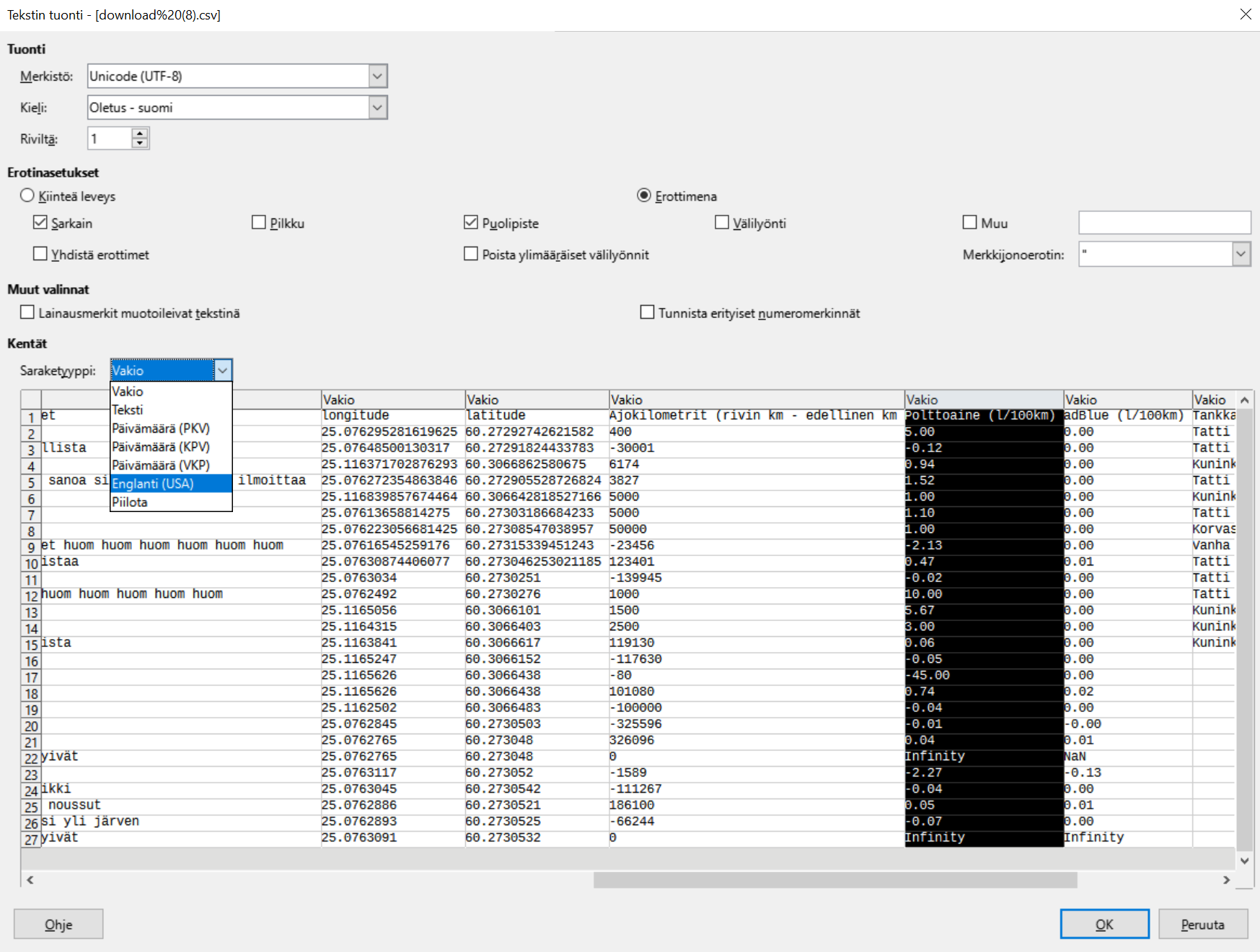Select the longitude column header Vakio
Image resolution: width=1260 pixels, height=952 pixels.
[393, 400]
